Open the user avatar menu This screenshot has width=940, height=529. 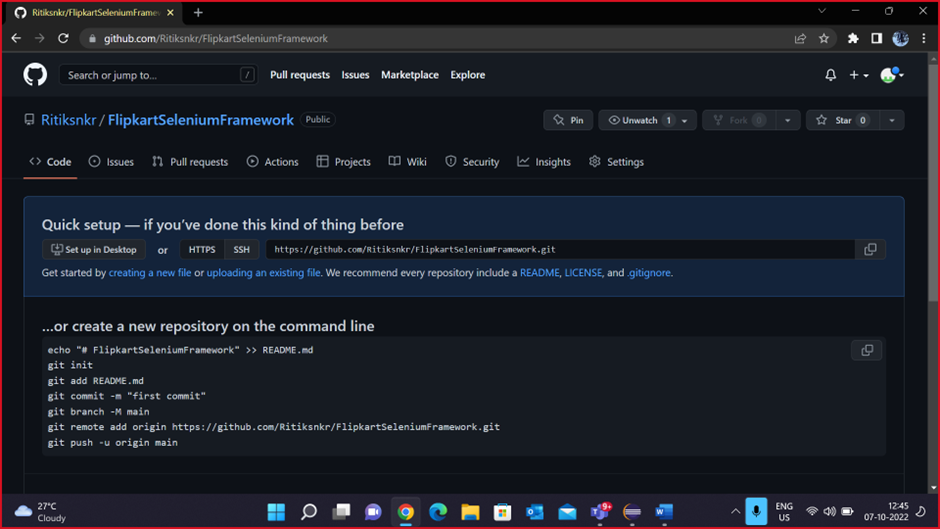pyautogui.click(x=891, y=75)
